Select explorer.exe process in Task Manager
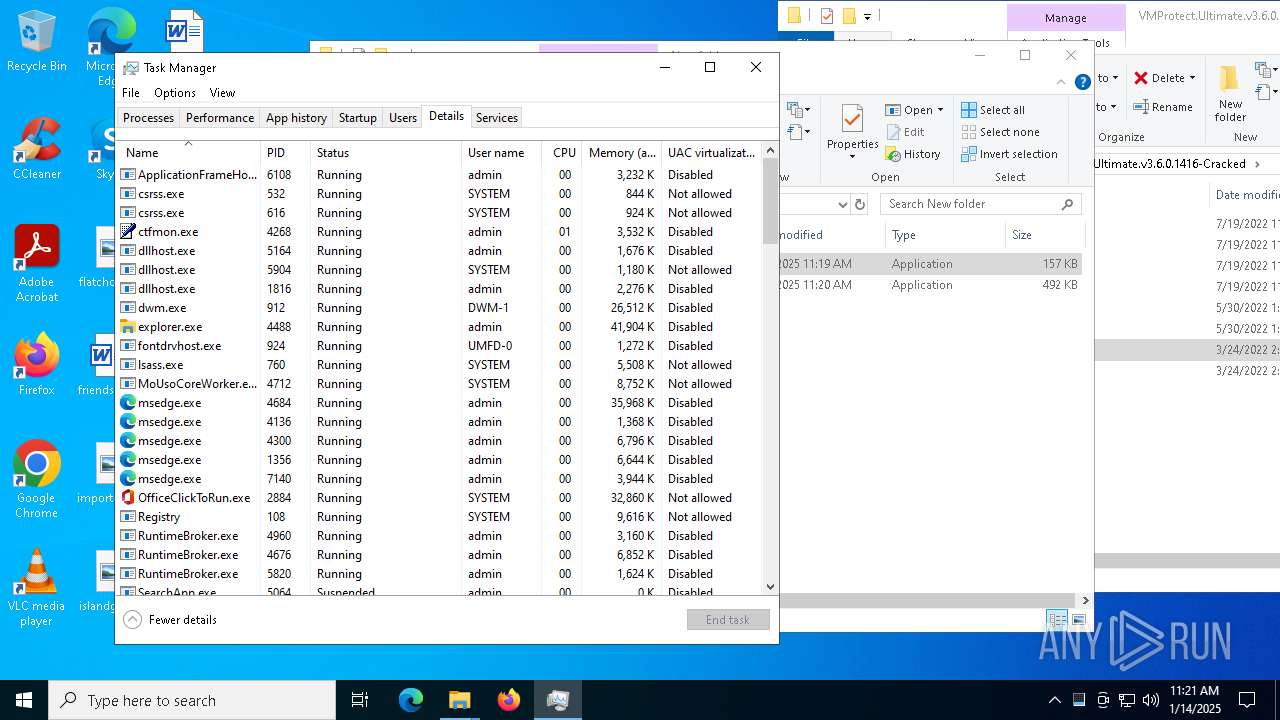The height and width of the screenshot is (720, 1280). click(440, 327)
